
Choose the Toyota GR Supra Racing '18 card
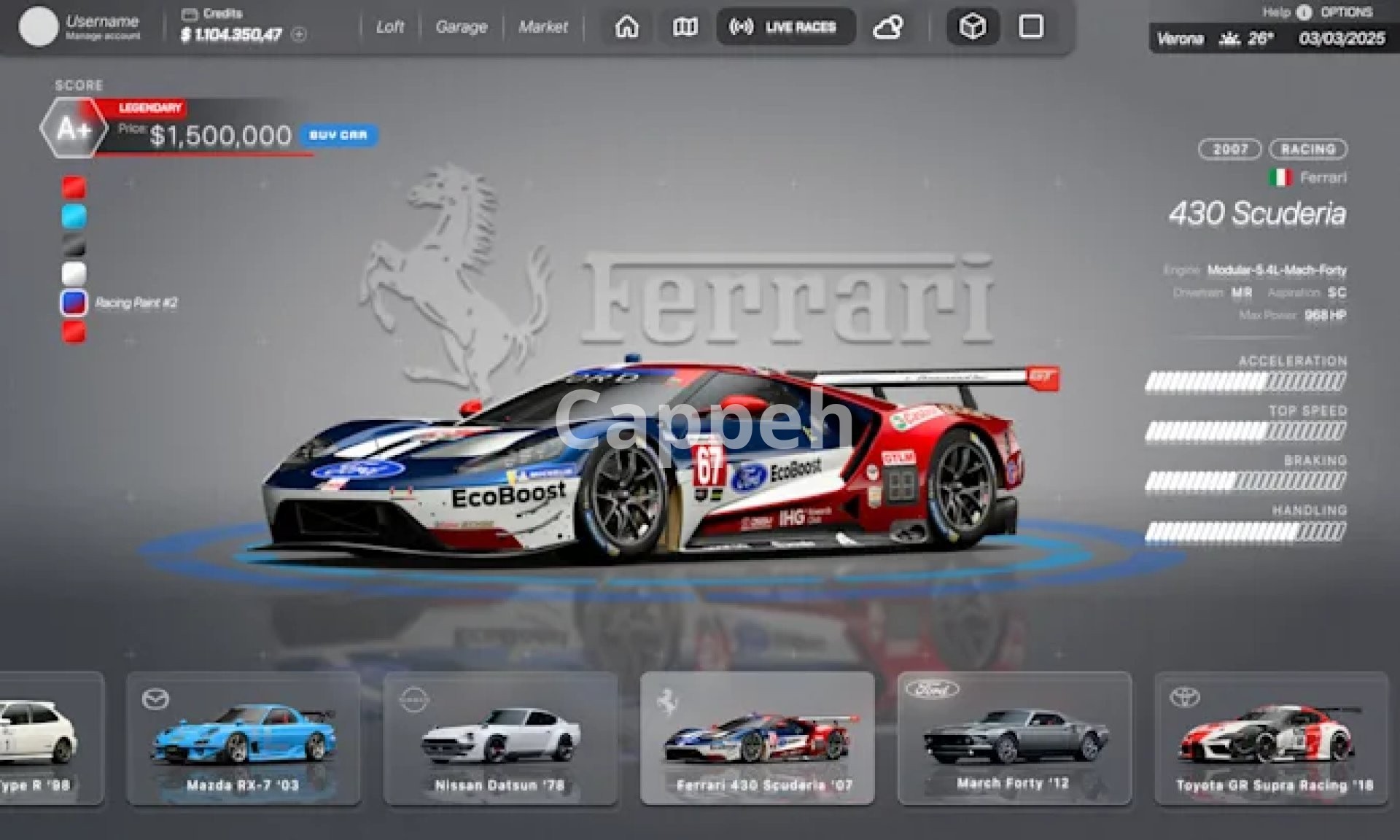(1271, 738)
